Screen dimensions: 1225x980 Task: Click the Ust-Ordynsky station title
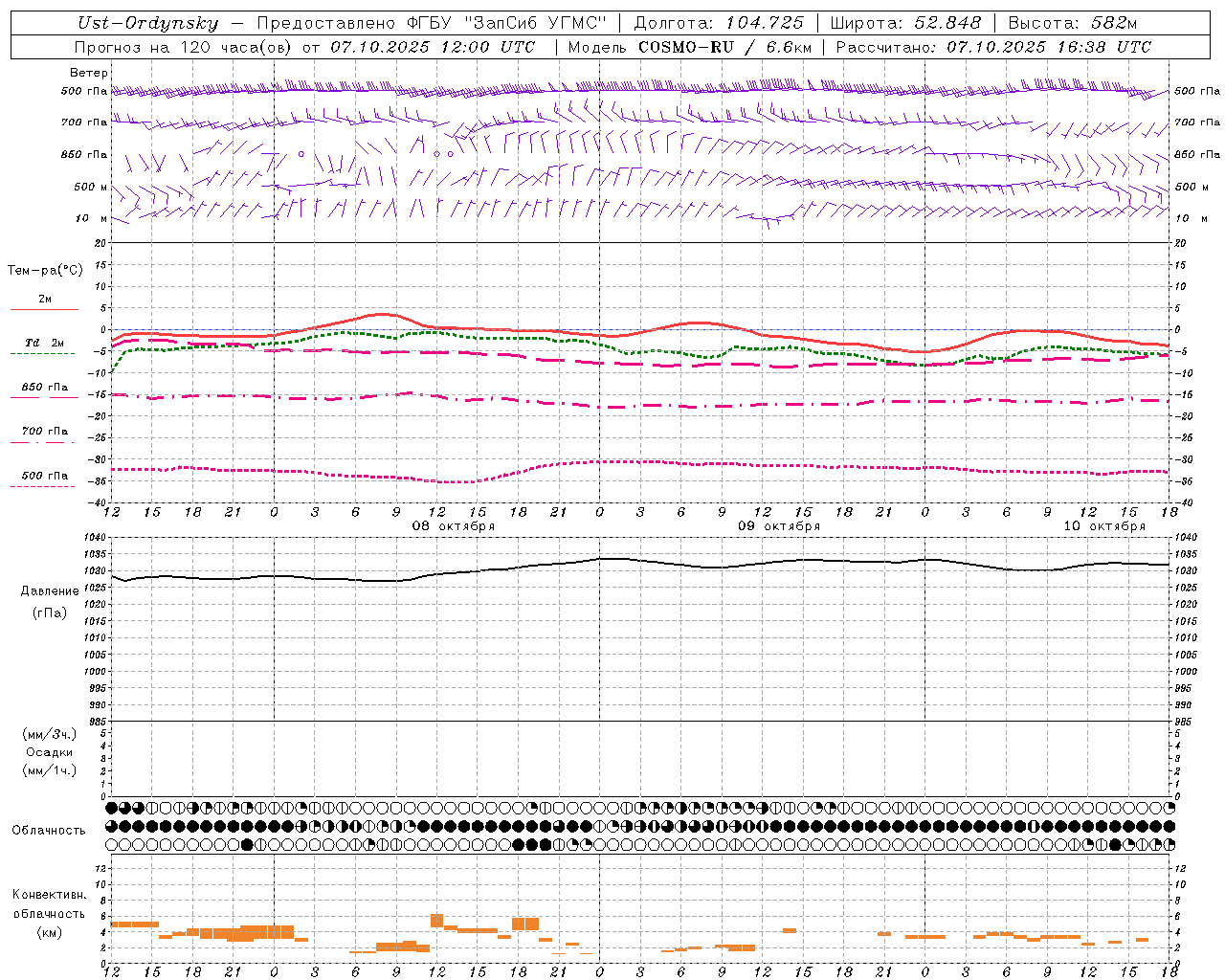147,23
